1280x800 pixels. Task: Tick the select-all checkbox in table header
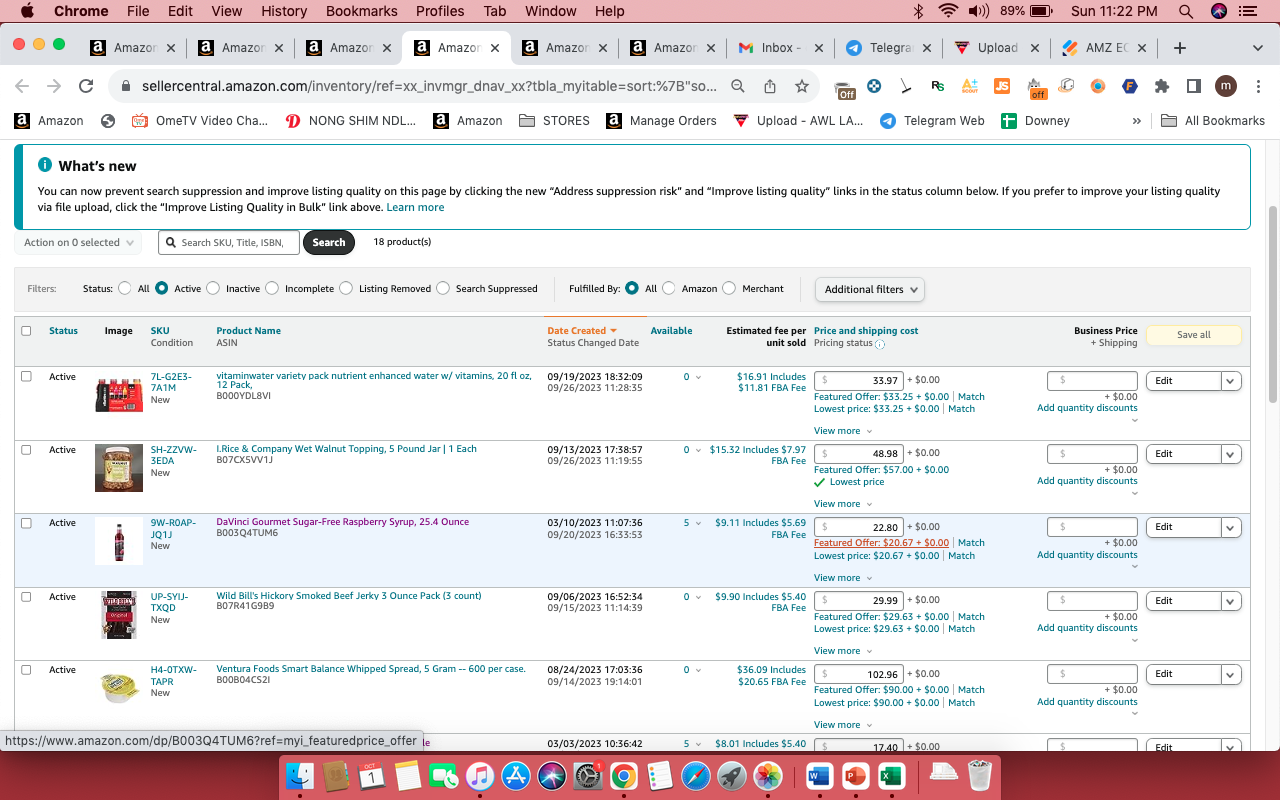pos(26,331)
